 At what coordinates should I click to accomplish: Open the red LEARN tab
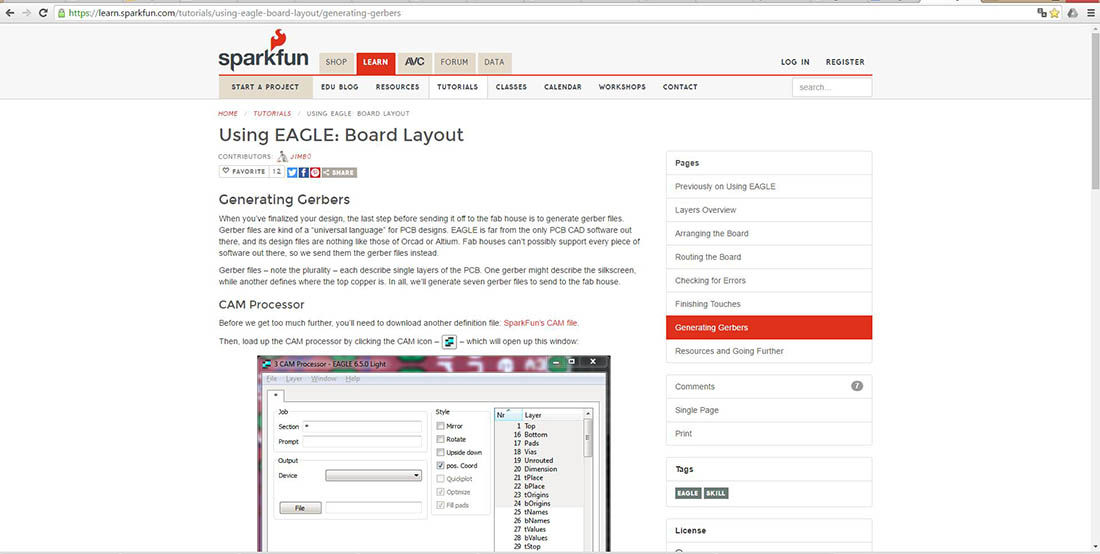pos(375,62)
